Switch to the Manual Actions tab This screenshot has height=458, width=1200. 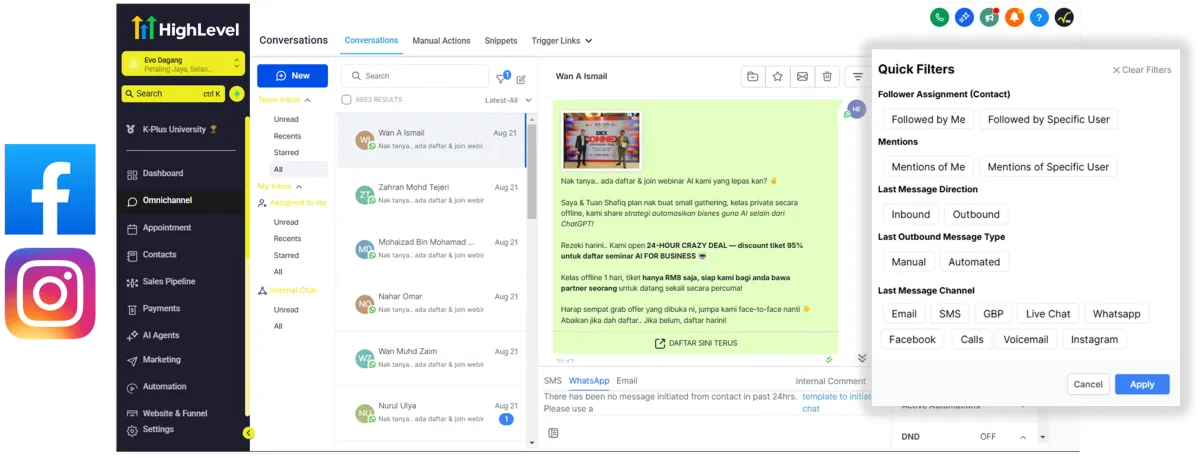[441, 41]
